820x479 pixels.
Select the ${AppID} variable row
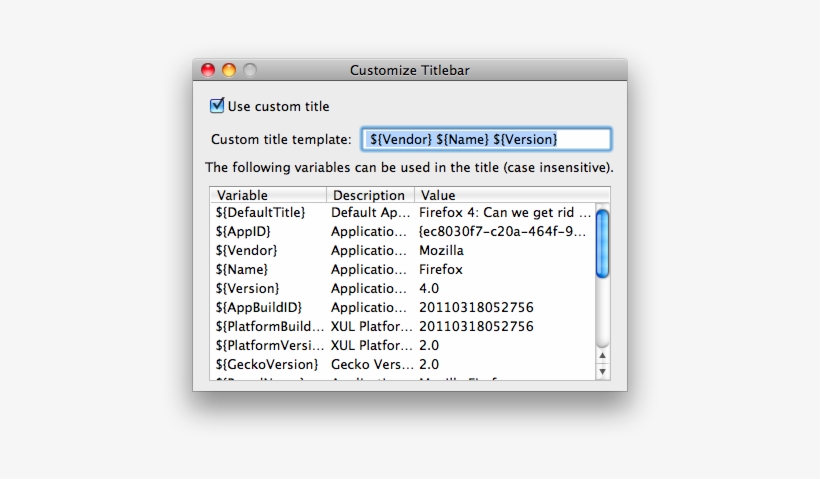[x=403, y=231]
